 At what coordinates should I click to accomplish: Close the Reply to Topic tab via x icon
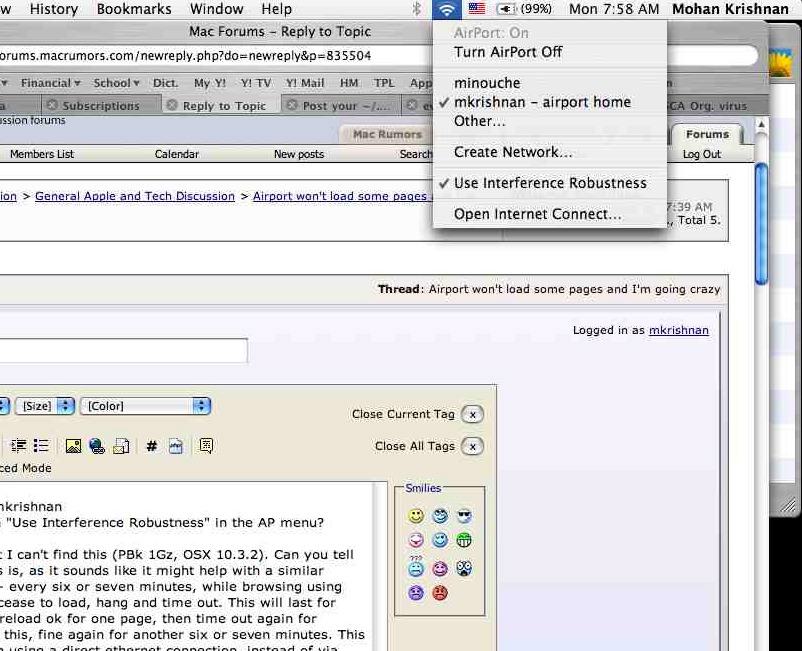point(172,105)
